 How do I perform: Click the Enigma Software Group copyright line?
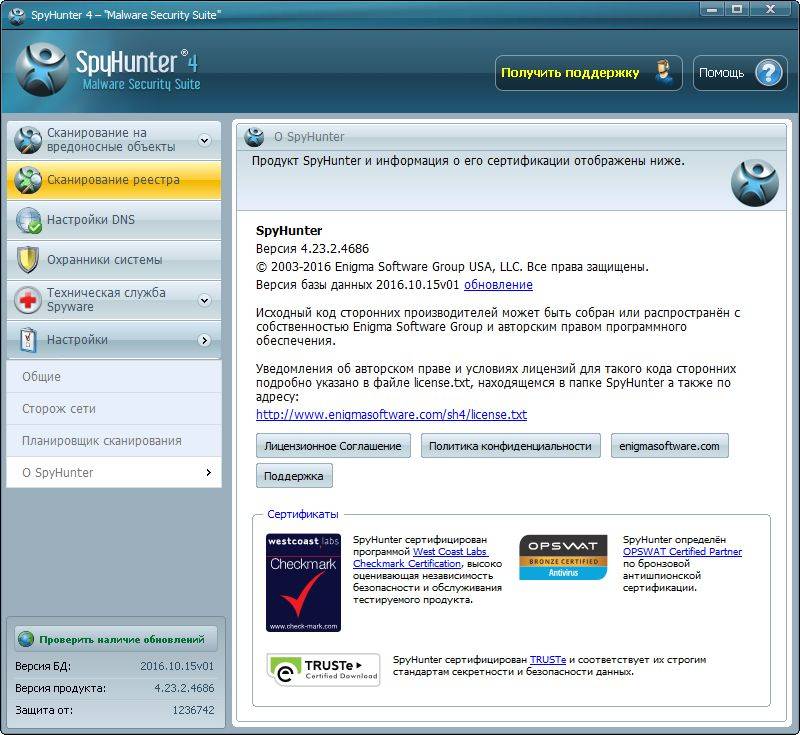coord(452,267)
